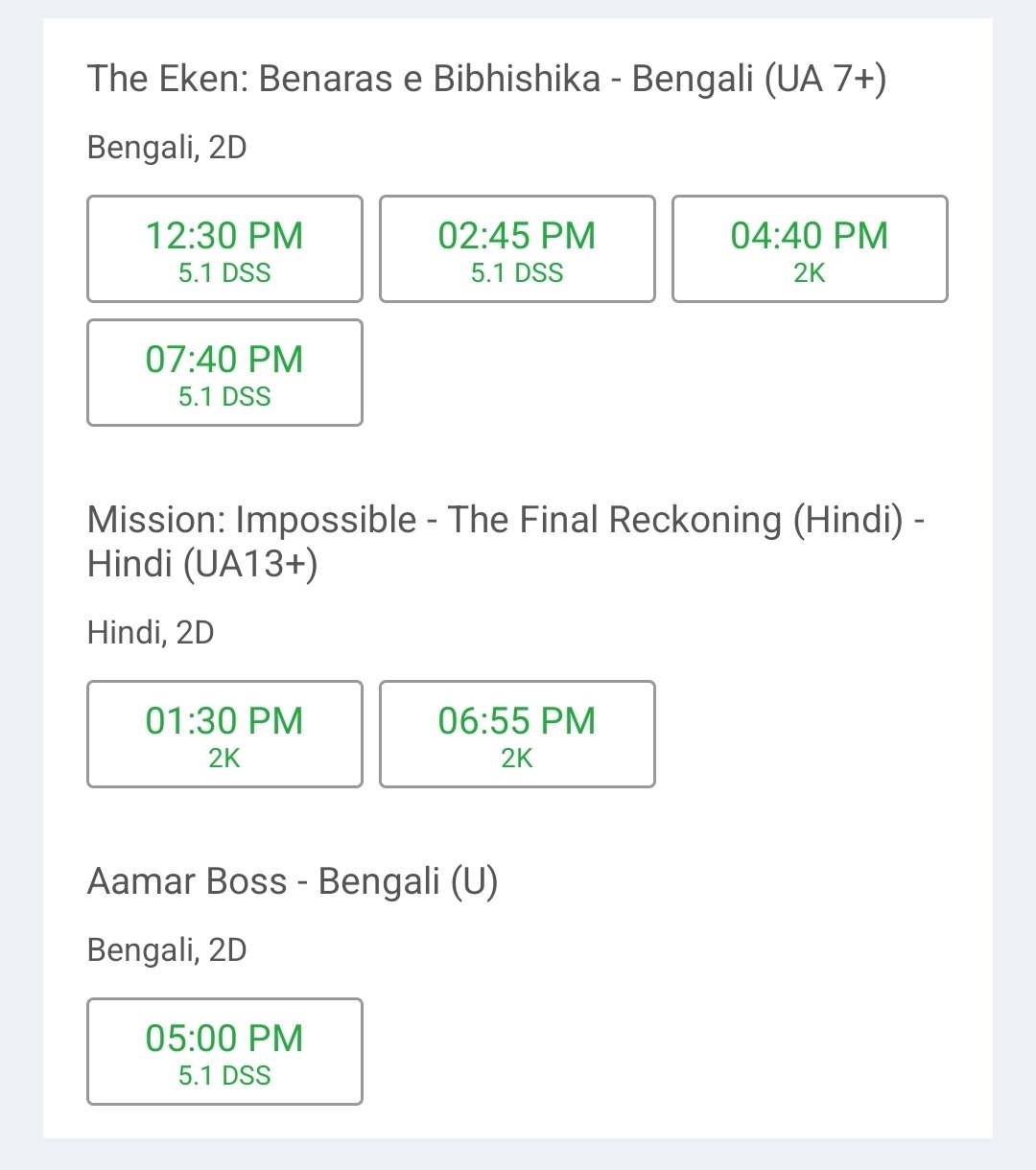Pick the 07:40 PM Eken screening
This screenshot has height=1170, width=1036.
tap(224, 373)
